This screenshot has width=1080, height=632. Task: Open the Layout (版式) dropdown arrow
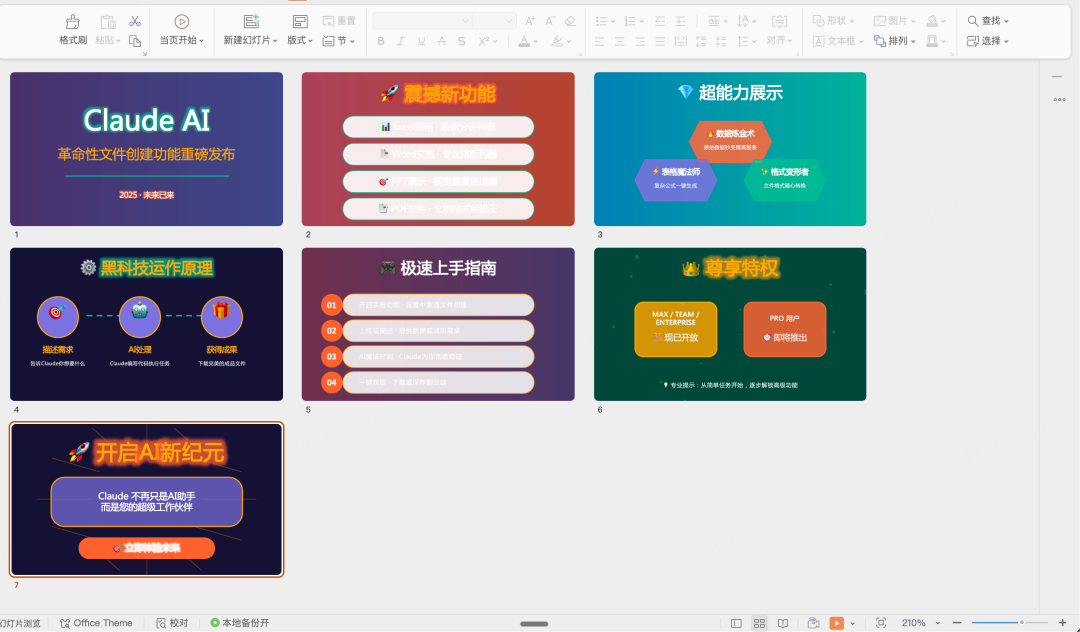[311, 41]
